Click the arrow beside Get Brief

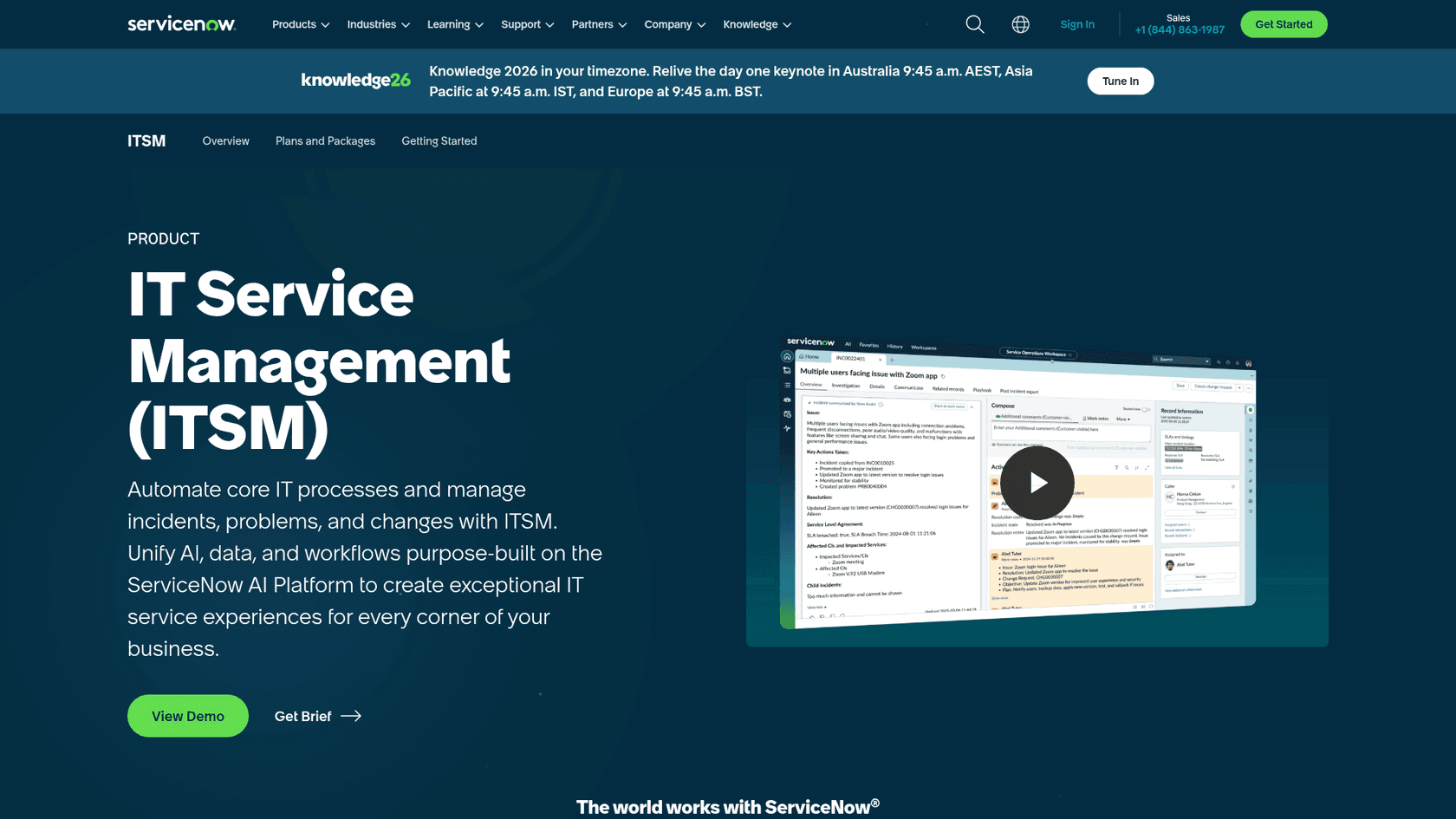click(x=351, y=716)
